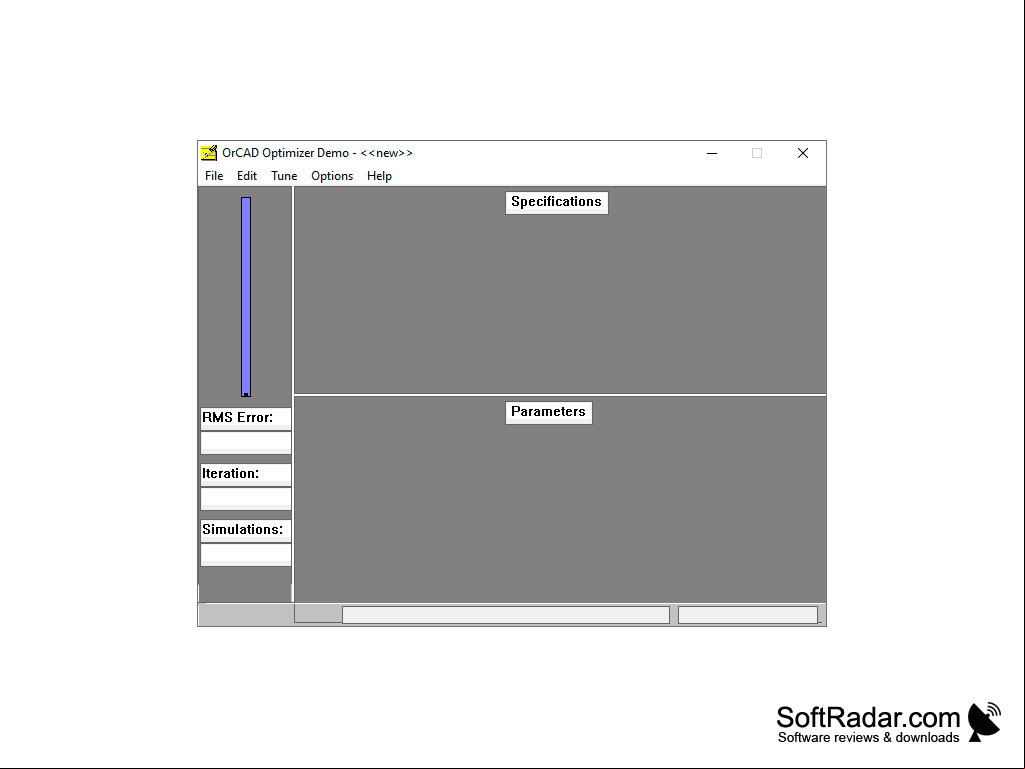Image resolution: width=1025 pixels, height=769 pixels.
Task: Open the Edit menu
Action: [246, 176]
